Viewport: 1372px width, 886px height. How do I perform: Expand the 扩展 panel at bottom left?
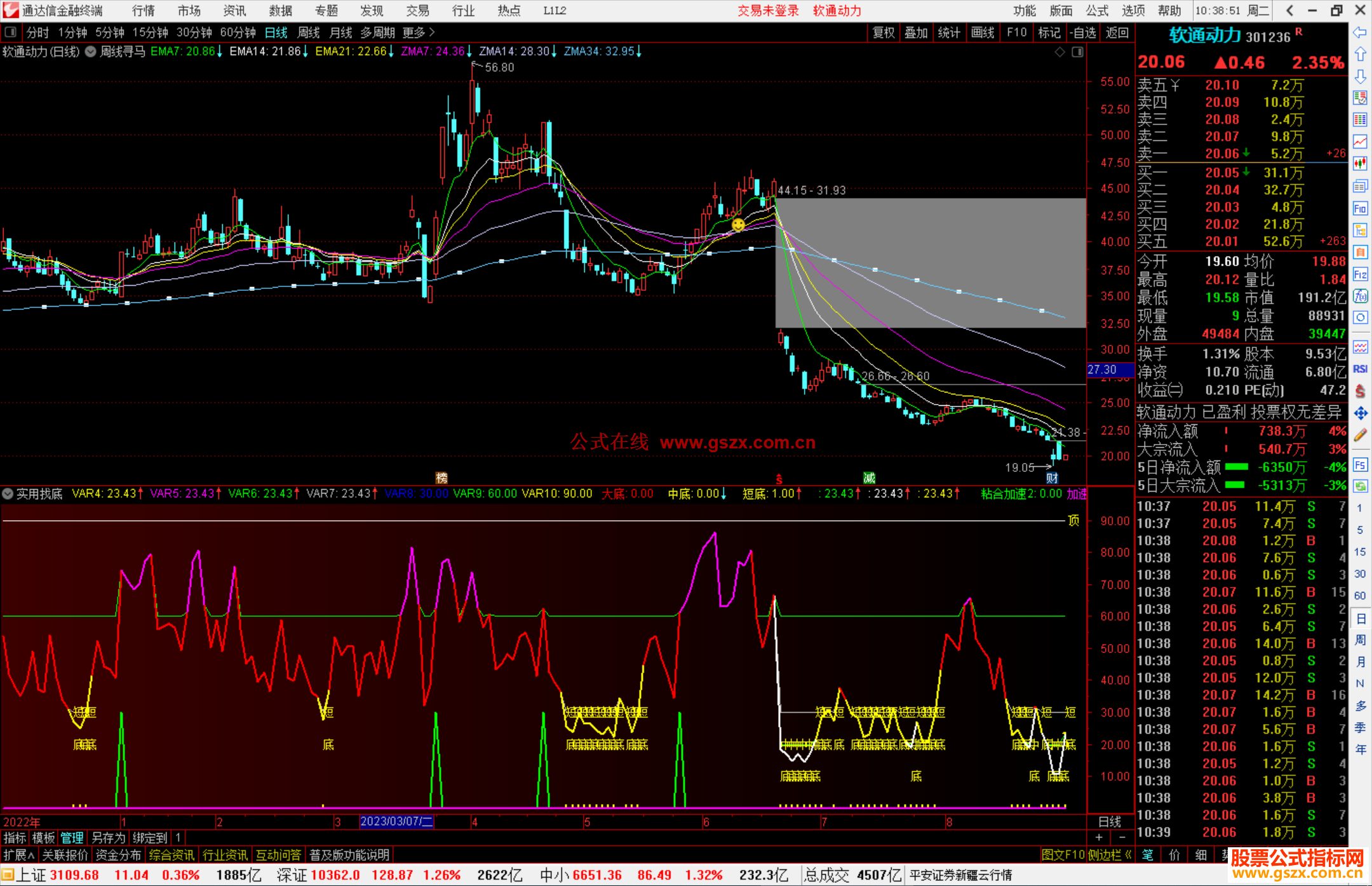coord(18,855)
